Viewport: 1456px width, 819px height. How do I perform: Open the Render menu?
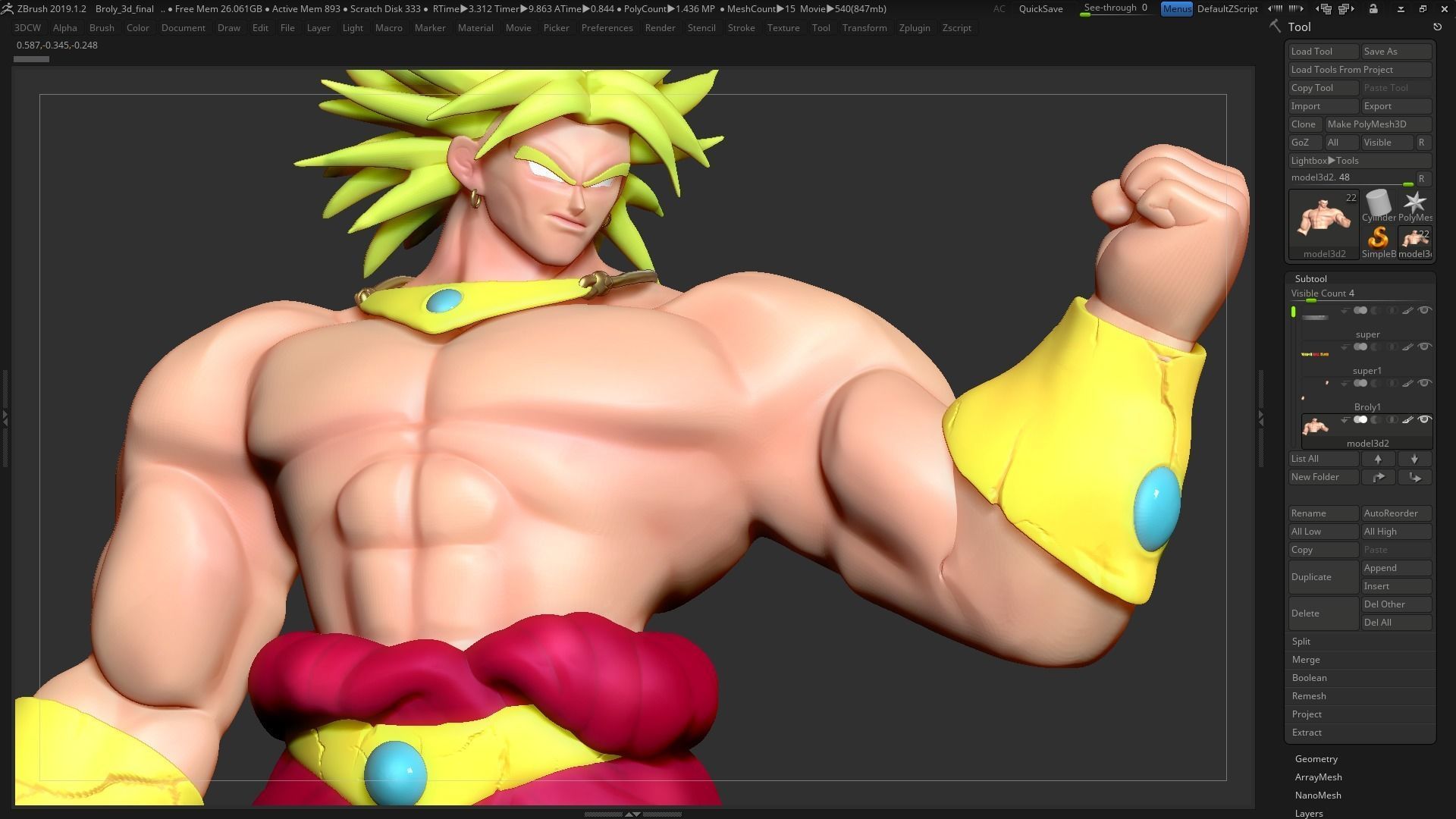point(660,28)
